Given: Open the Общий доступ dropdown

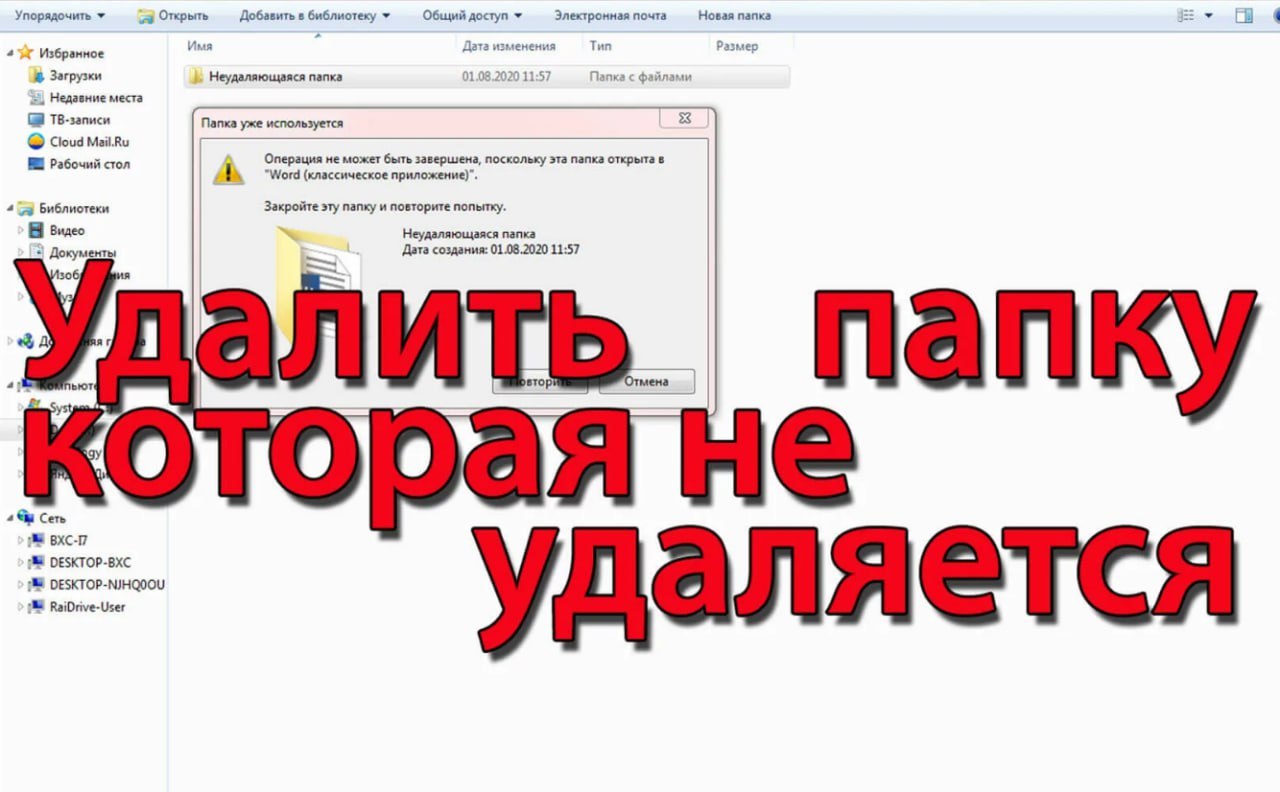Looking at the screenshot, I should coord(472,16).
